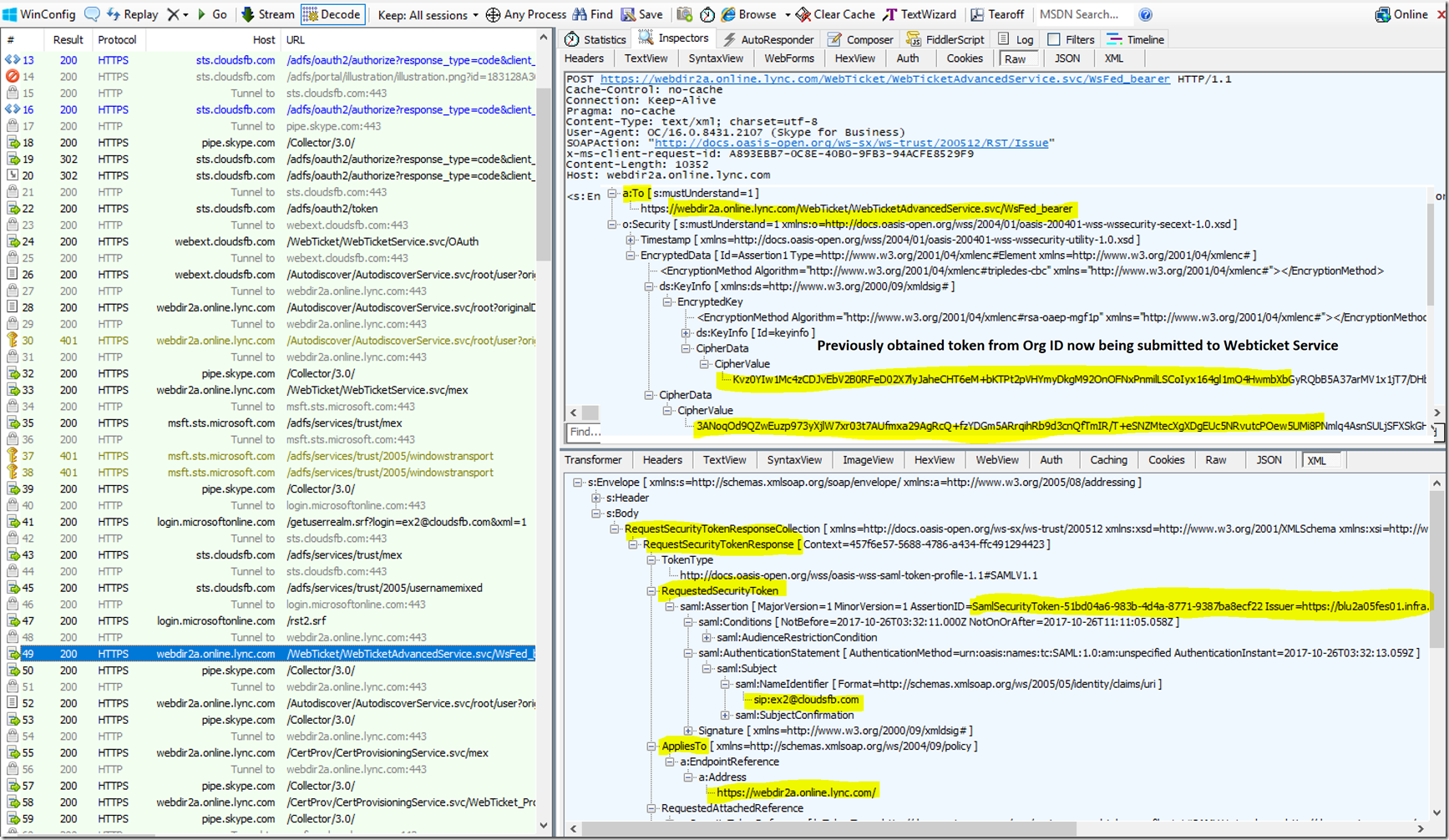Select session 24 WebTicketService.svc/OAuth row
This screenshot has height=840, width=1449.
pos(271,241)
